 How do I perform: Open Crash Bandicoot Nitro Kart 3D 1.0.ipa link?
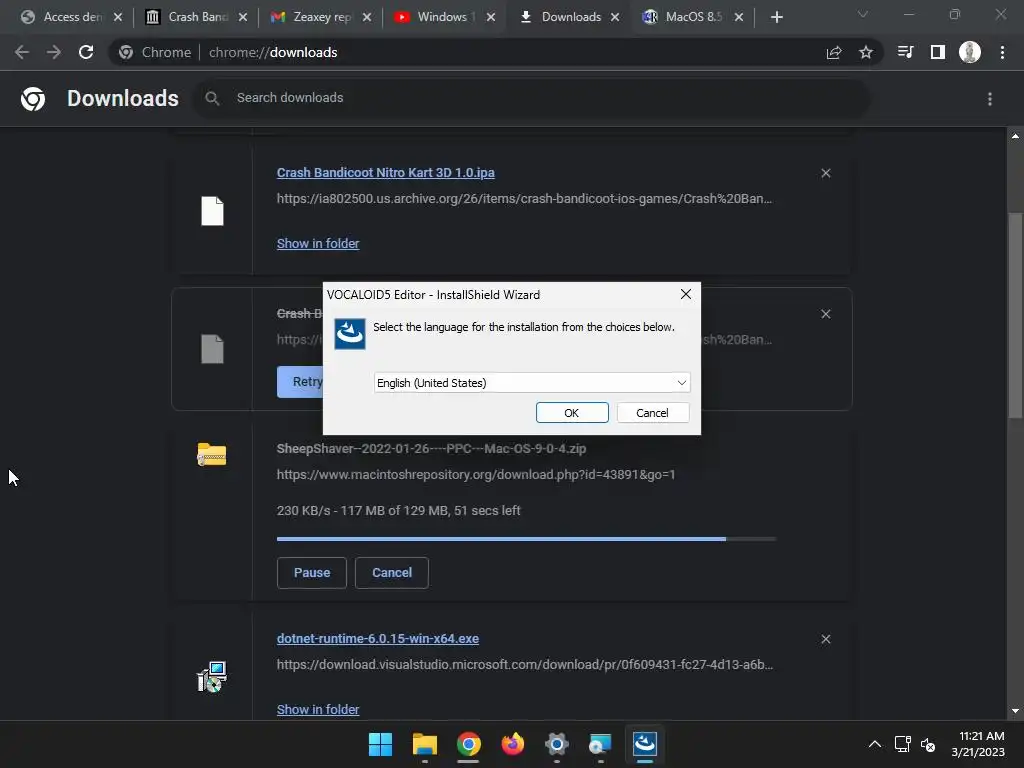tap(385, 173)
